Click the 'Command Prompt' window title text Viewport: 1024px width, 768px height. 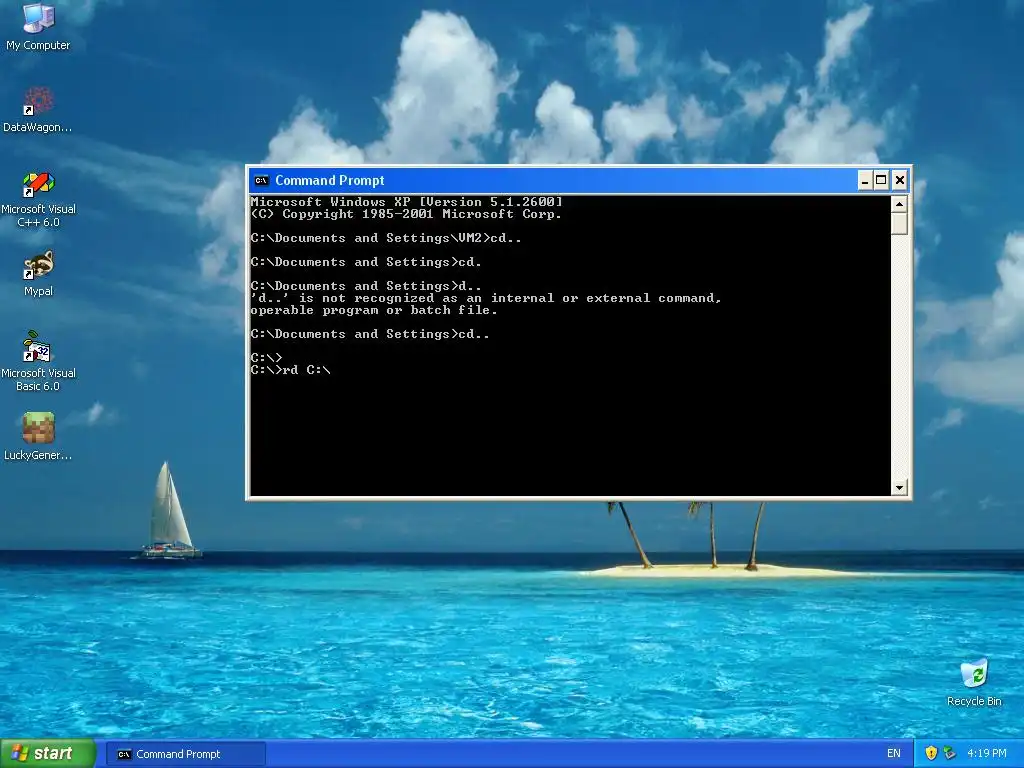click(x=330, y=180)
